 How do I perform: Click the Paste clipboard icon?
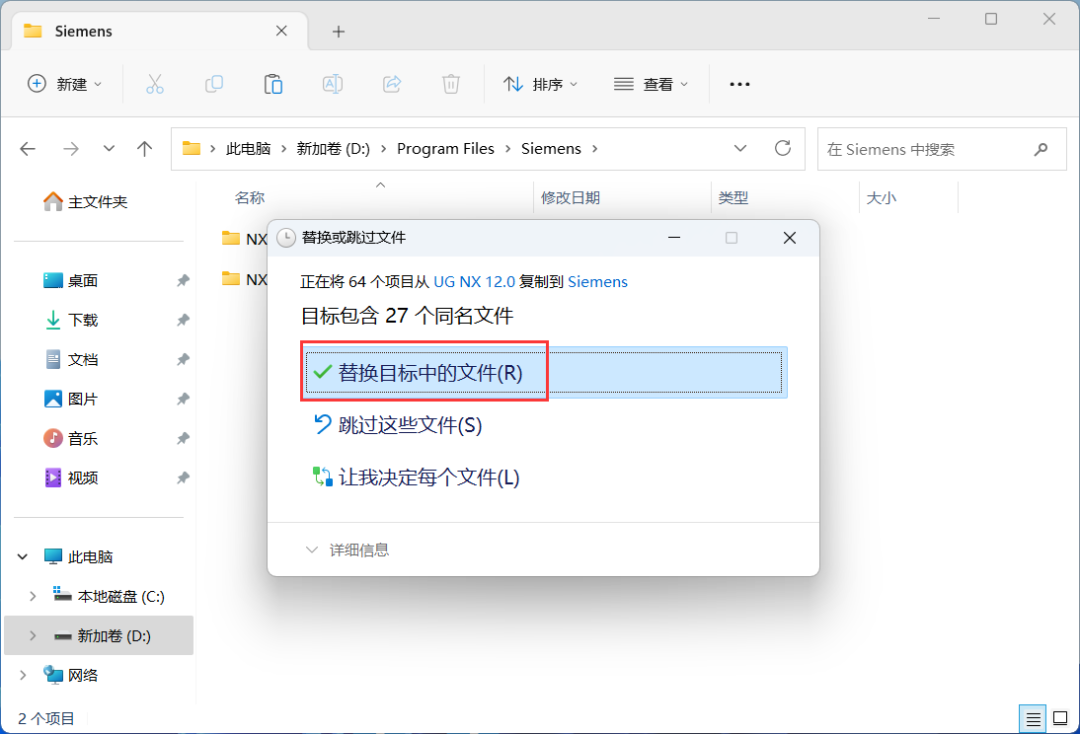[x=273, y=84]
